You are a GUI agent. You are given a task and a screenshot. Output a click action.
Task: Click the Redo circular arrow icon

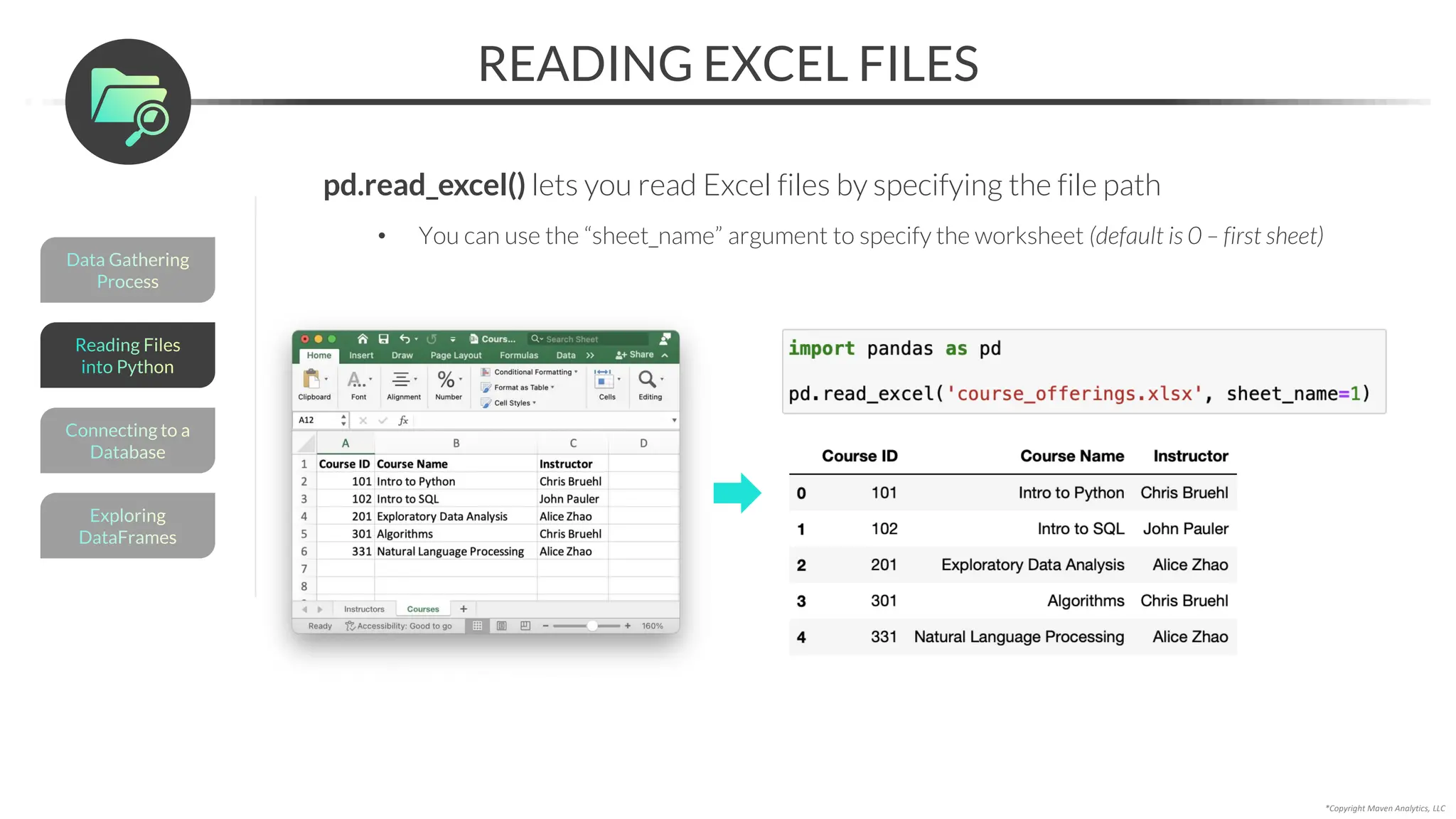(x=432, y=339)
